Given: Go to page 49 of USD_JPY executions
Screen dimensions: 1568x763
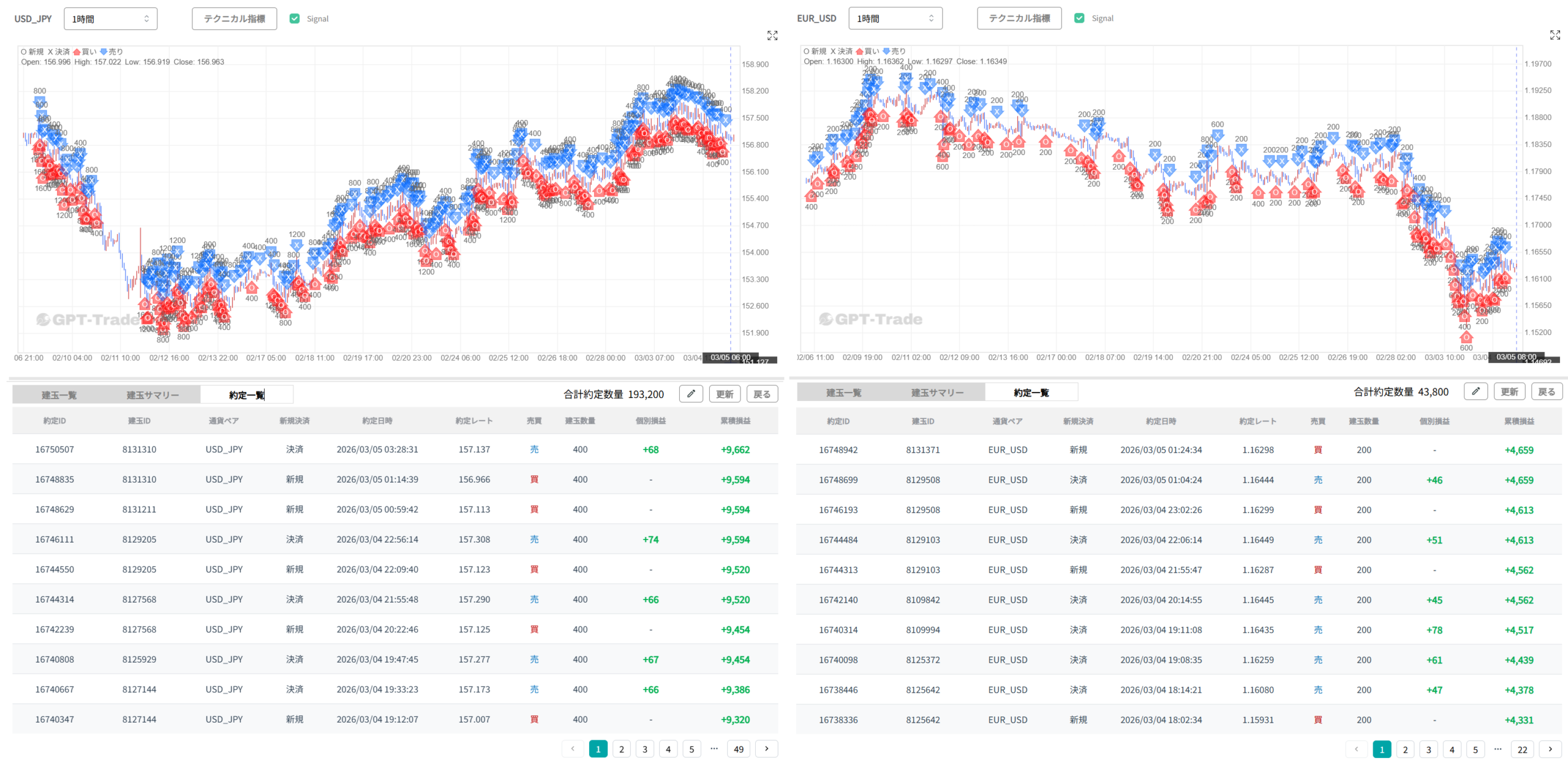Looking at the screenshot, I should coord(738,748).
